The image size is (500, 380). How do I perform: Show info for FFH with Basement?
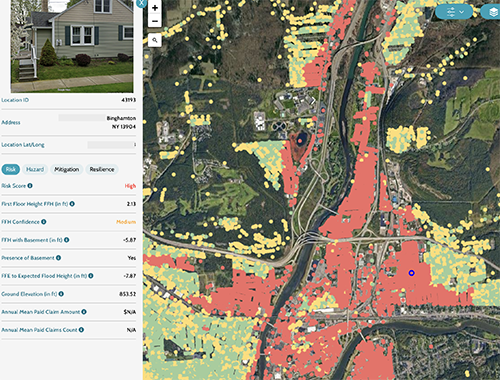coord(67,240)
